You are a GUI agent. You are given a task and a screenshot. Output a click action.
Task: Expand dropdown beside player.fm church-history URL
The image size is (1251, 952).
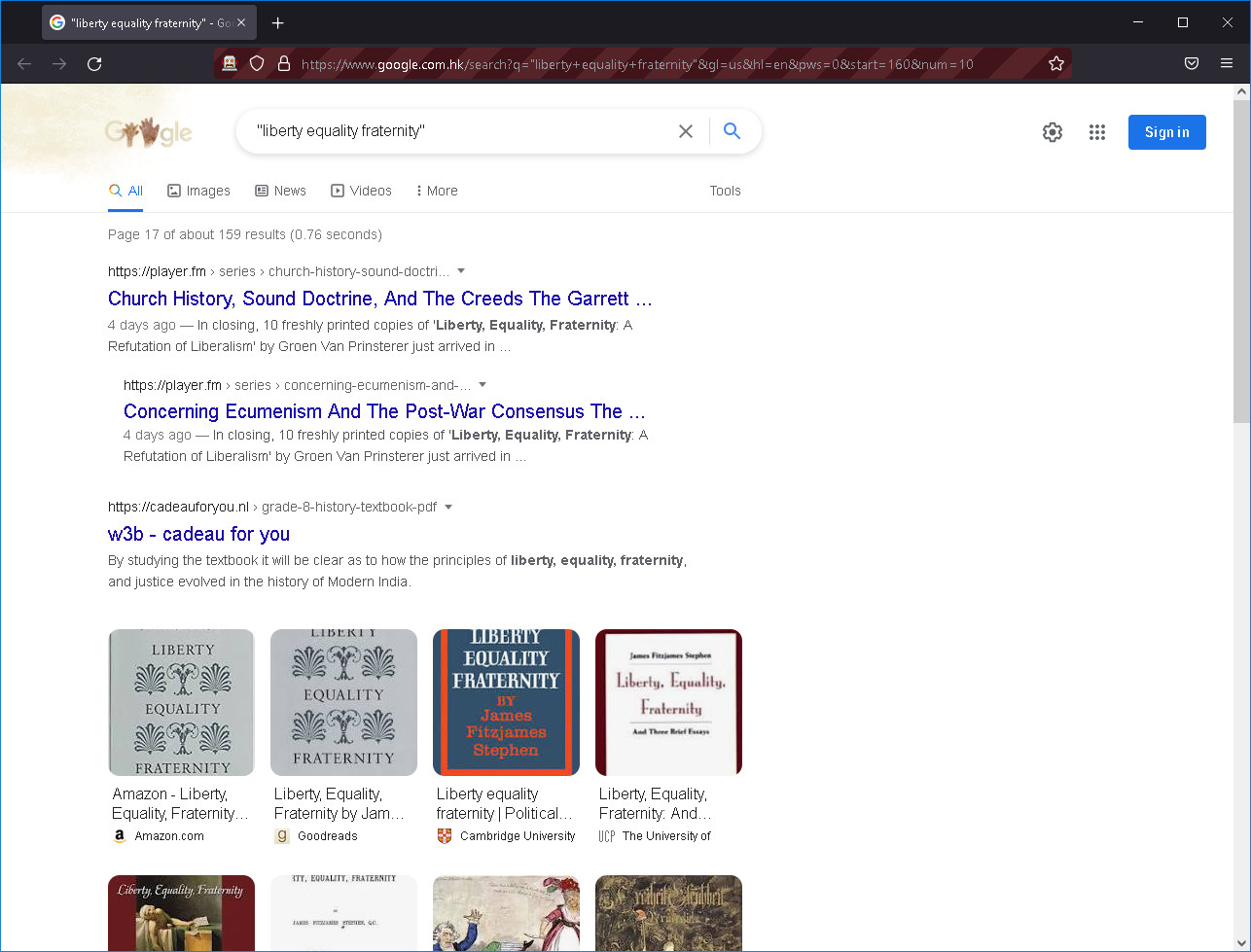pos(461,271)
